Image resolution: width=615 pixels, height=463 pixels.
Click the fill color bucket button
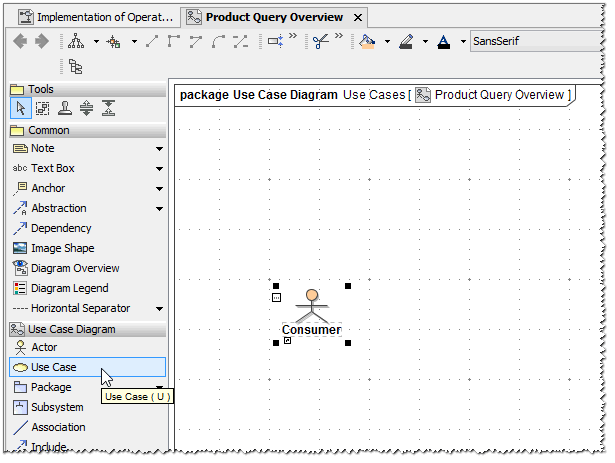point(368,42)
